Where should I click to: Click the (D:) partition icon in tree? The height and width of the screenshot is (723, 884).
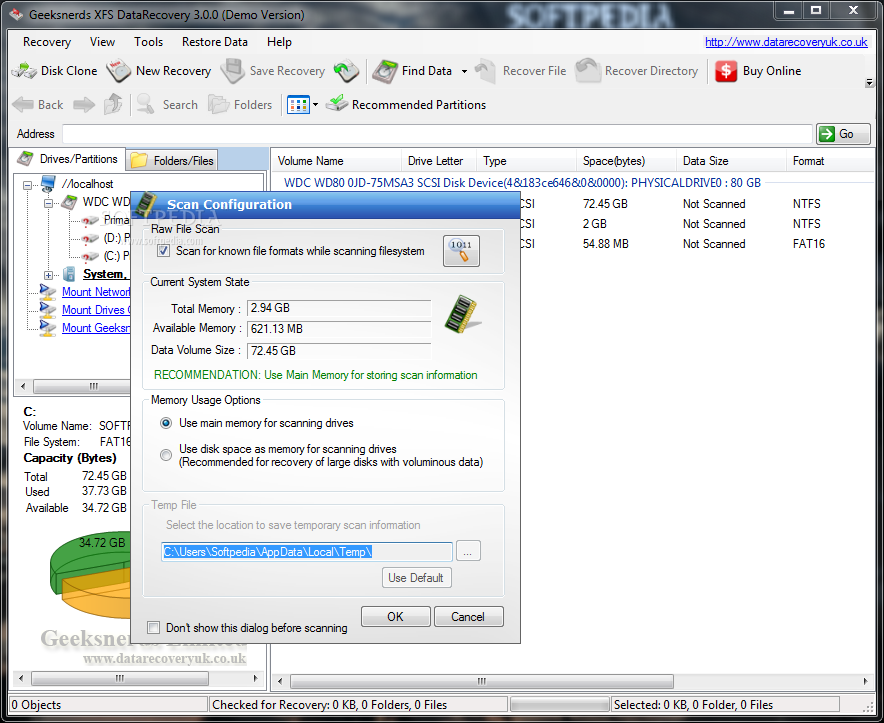tap(90, 238)
